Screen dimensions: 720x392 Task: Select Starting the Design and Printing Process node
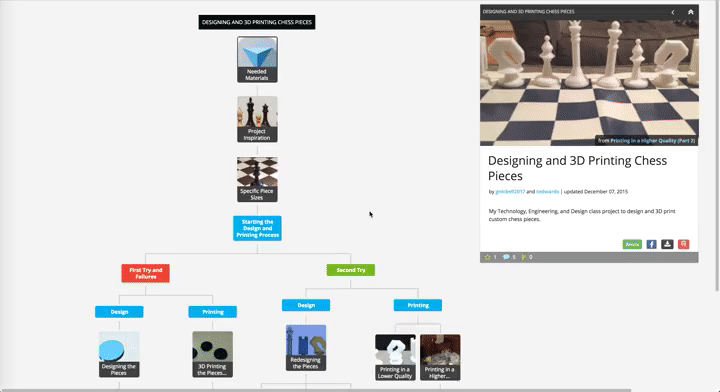[257, 228]
